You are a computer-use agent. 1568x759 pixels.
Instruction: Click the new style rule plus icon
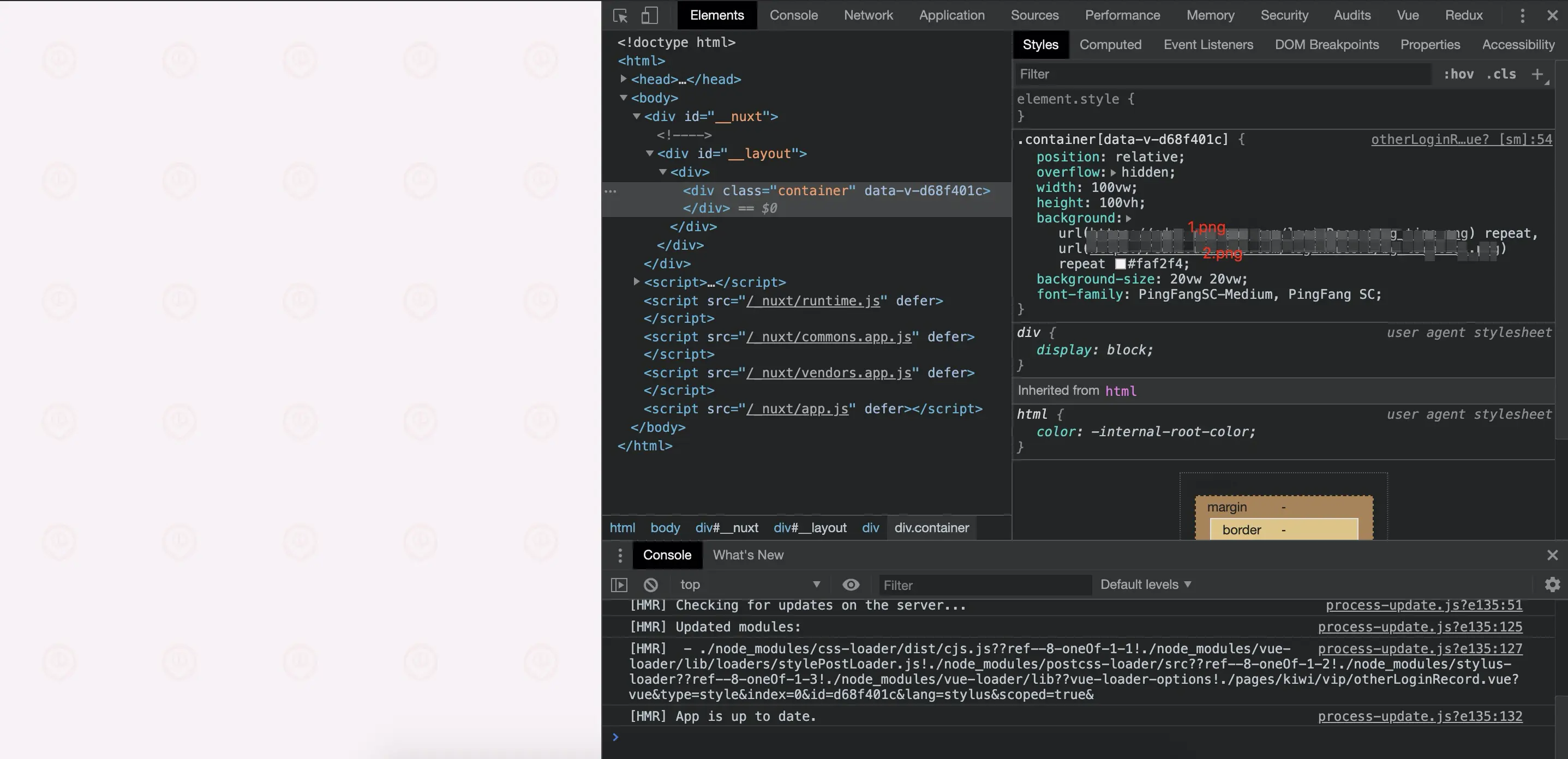click(x=1537, y=74)
